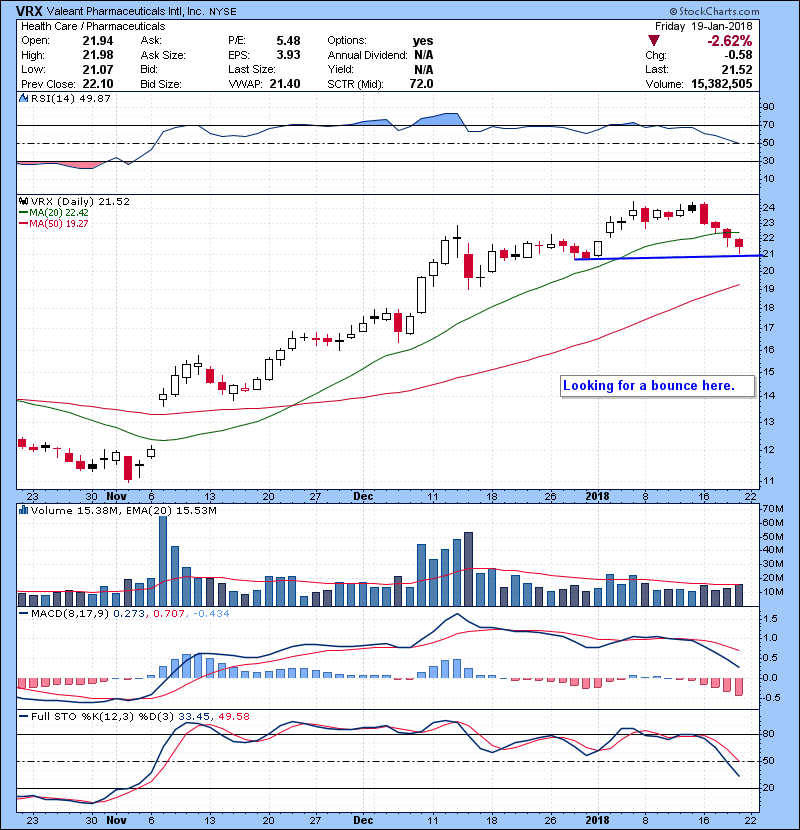Click the tallest volume bar in early November
Screen dimensions: 800x830
tap(163, 561)
